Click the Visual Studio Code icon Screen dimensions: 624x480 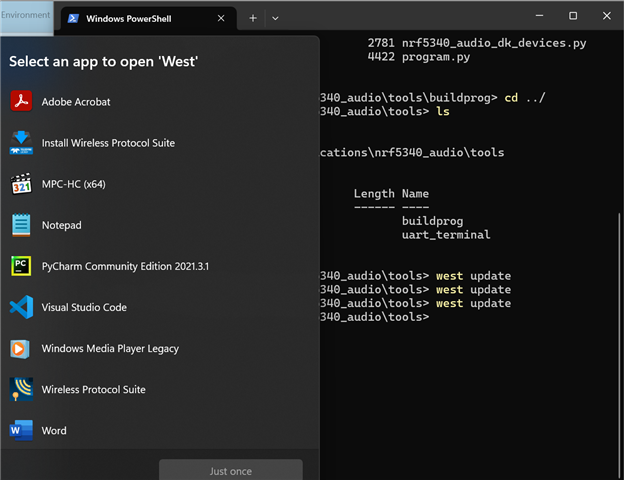[21, 307]
